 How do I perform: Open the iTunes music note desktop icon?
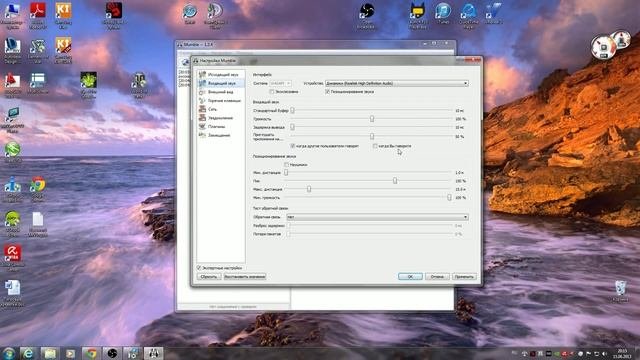tap(443, 13)
